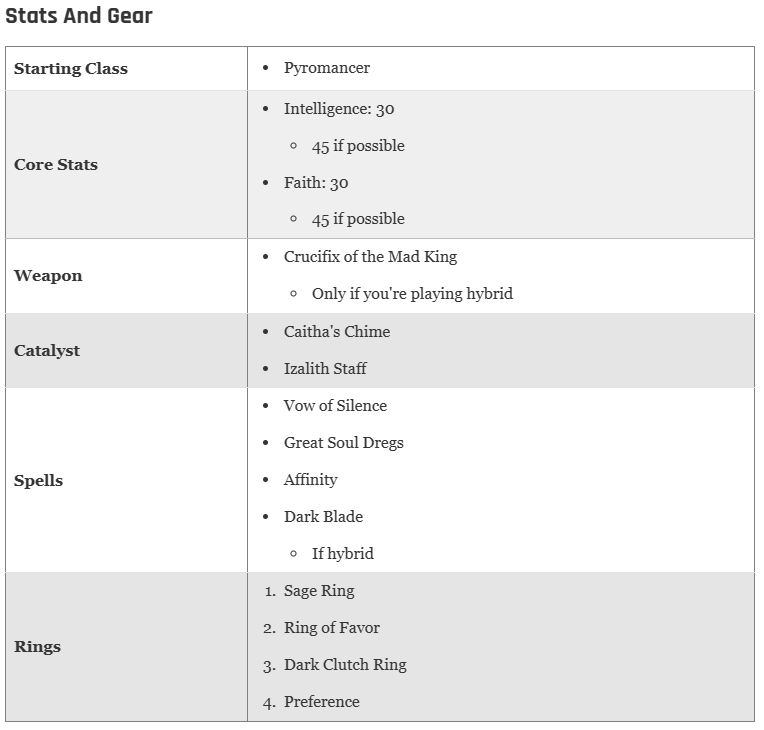The width and height of the screenshot is (764, 730).
Task: Click the Faith: 30 stat line
Action: (x=316, y=183)
